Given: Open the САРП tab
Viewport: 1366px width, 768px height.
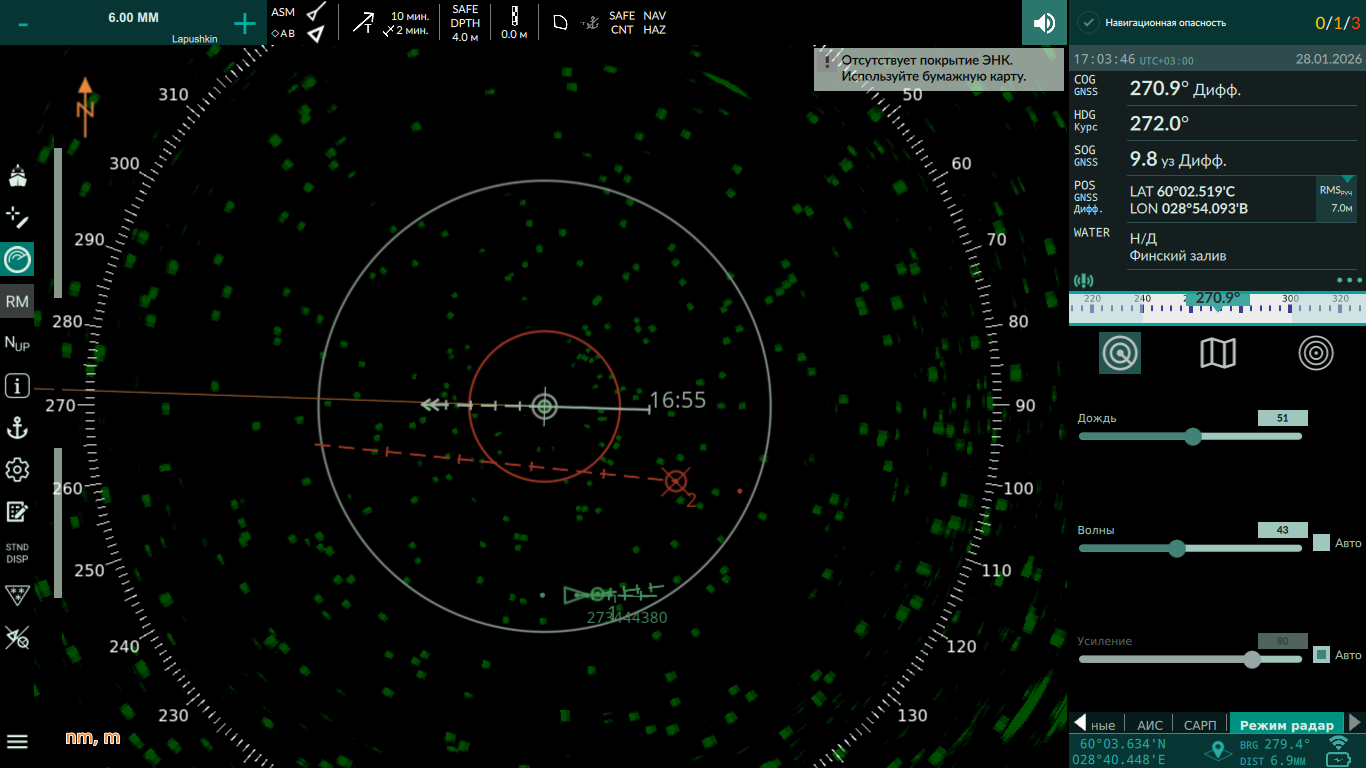Looking at the screenshot, I should click(1200, 725).
